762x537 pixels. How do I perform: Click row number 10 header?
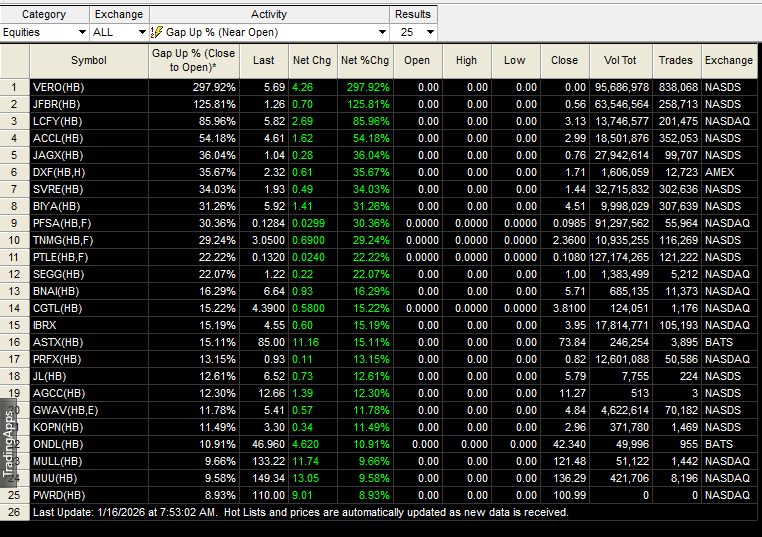pyautogui.click(x=15, y=241)
